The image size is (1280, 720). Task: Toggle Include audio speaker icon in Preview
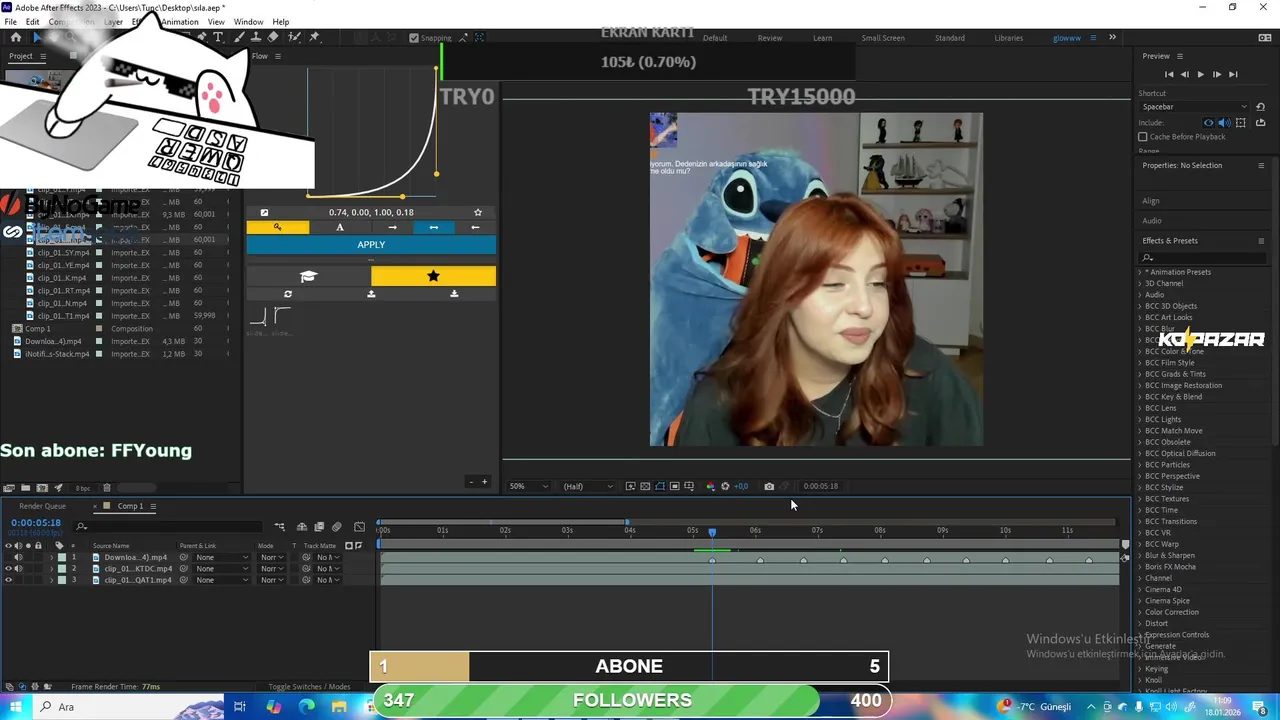pyautogui.click(x=1225, y=122)
